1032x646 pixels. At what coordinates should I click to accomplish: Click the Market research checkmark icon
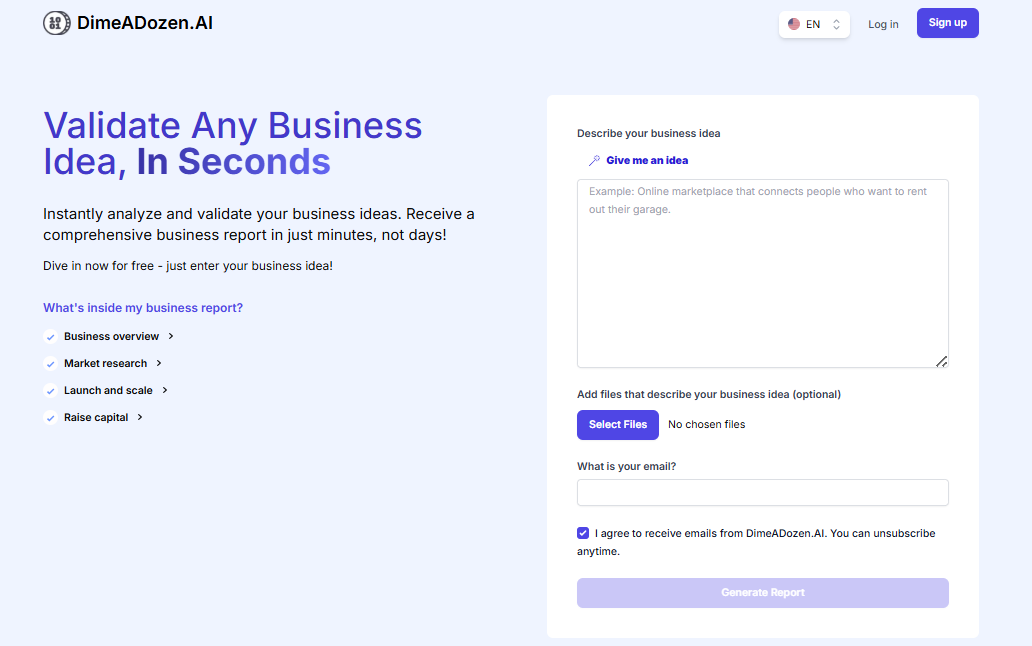coord(51,364)
